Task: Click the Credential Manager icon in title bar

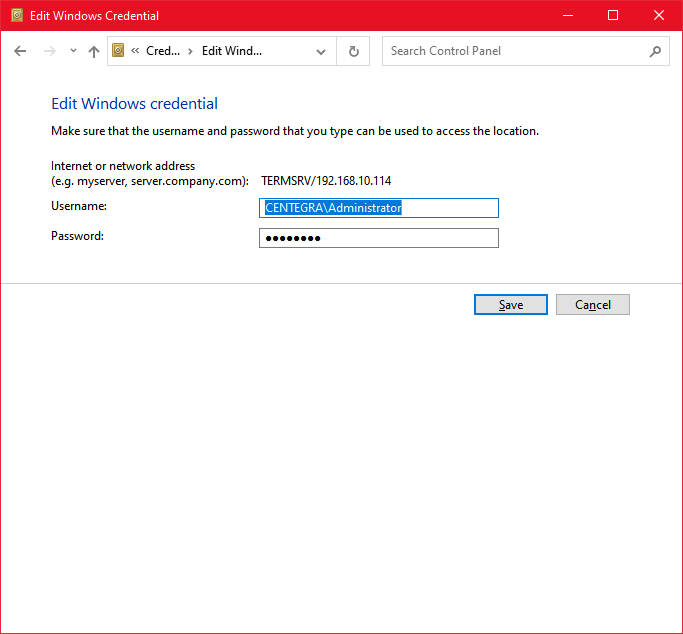Action: [x=16, y=16]
